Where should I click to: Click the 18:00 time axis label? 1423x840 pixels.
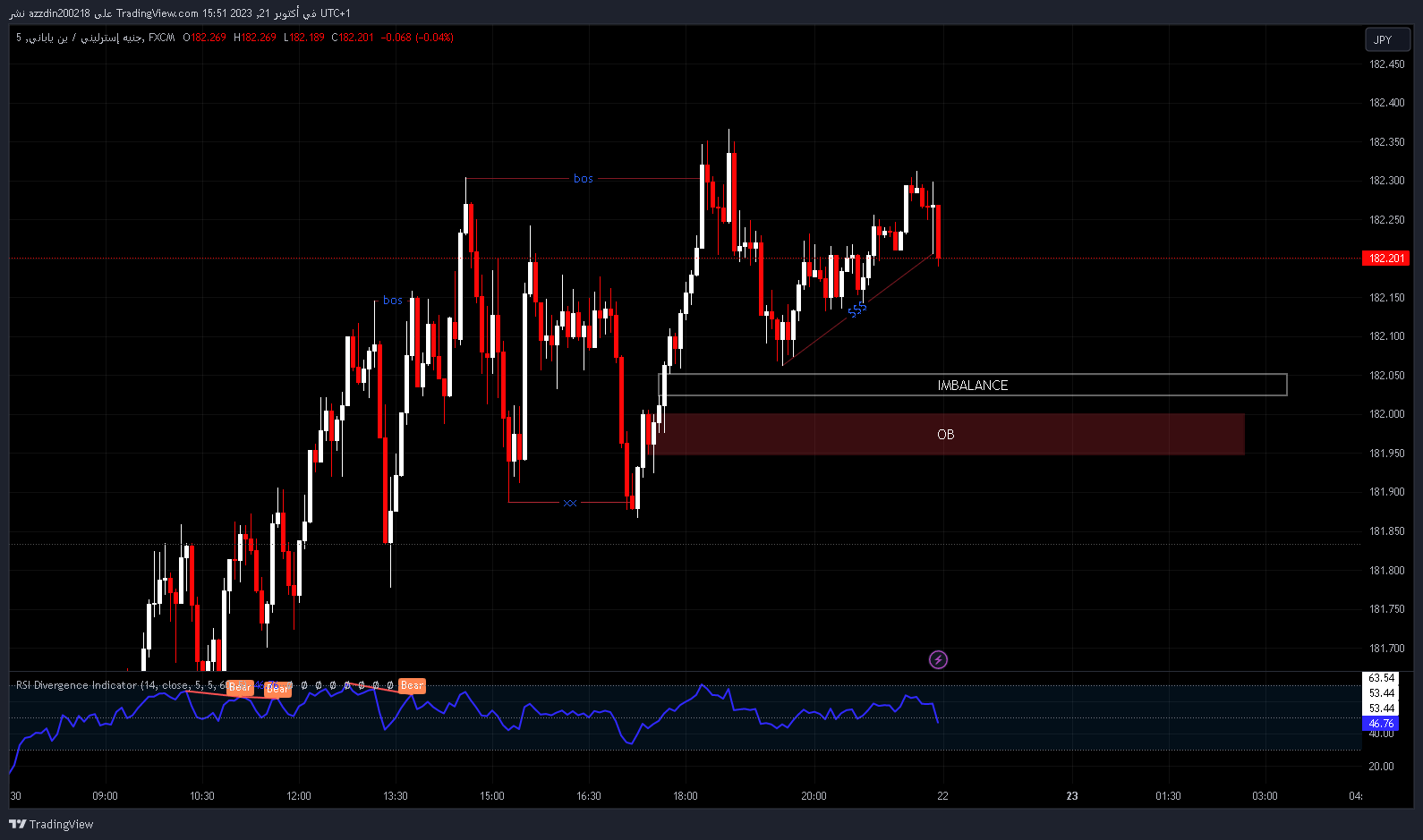pos(686,796)
